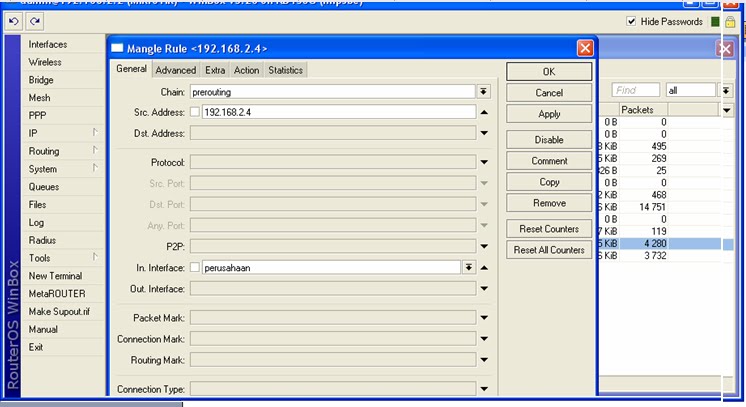Image resolution: width=746 pixels, height=407 pixels.
Task: Open Wireless in the sidebar menu
Action: point(63,62)
